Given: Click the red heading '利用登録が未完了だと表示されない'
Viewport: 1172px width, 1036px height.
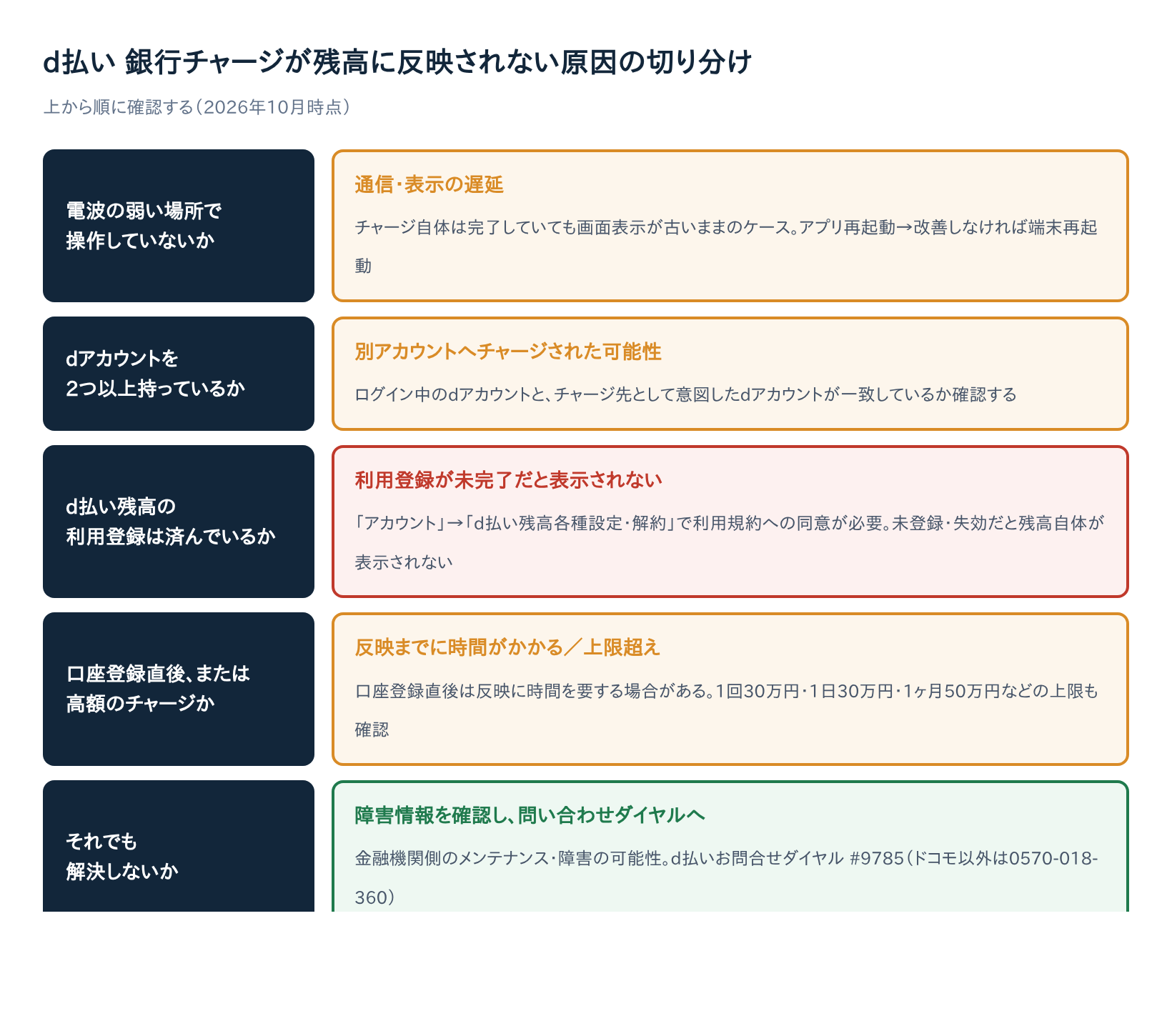Looking at the screenshot, I should point(508,480).
